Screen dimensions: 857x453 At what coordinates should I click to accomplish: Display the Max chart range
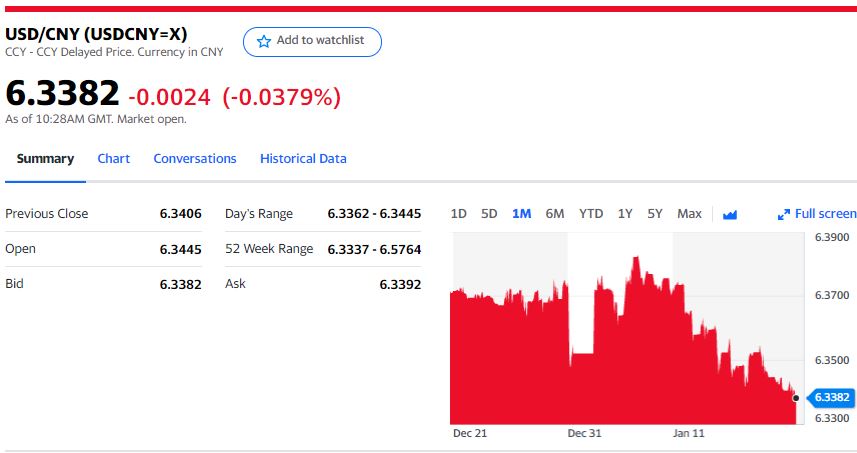click(689, 213)
